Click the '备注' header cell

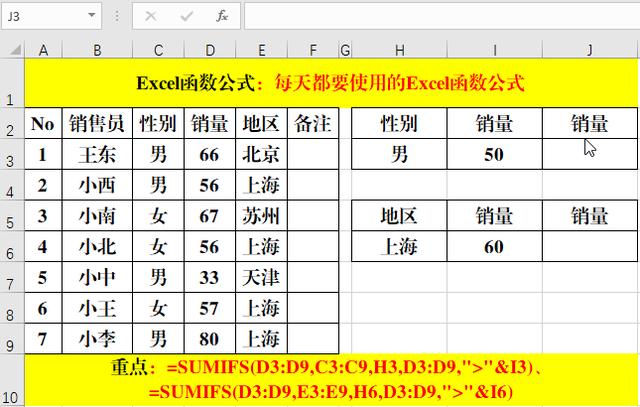coord(313,123)
